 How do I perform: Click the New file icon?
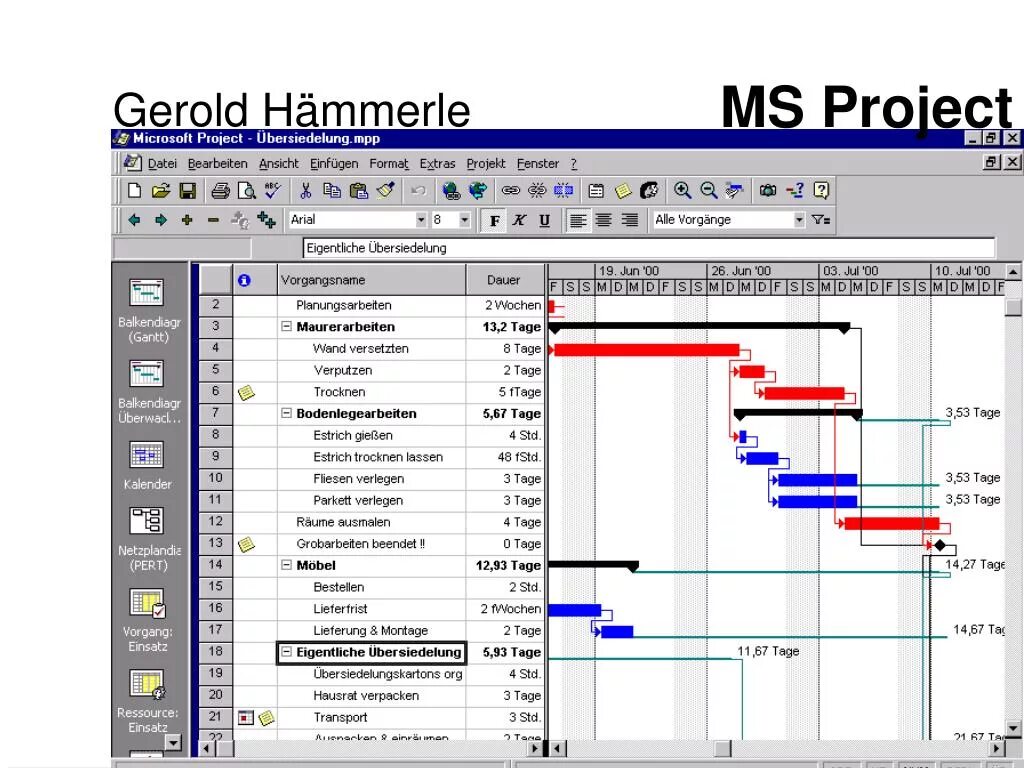point(135,190)
